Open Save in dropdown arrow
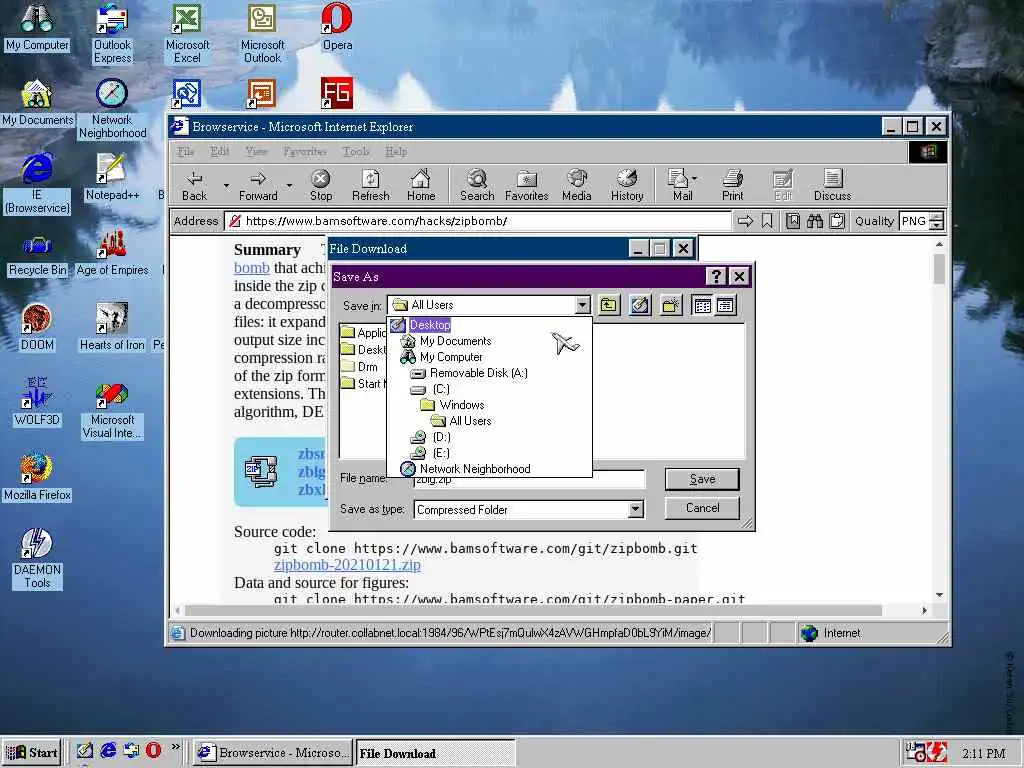1024x768 pixels. pyautogui.click(x=582, y=305)
